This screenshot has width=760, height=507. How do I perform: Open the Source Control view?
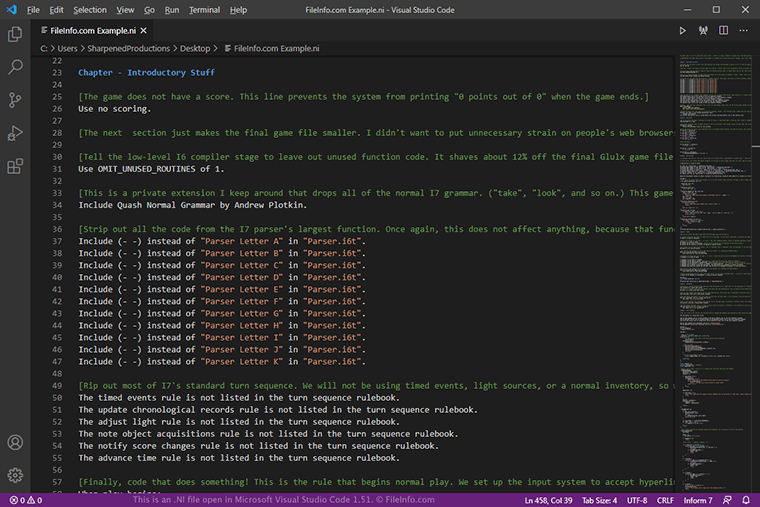(15, 100)
